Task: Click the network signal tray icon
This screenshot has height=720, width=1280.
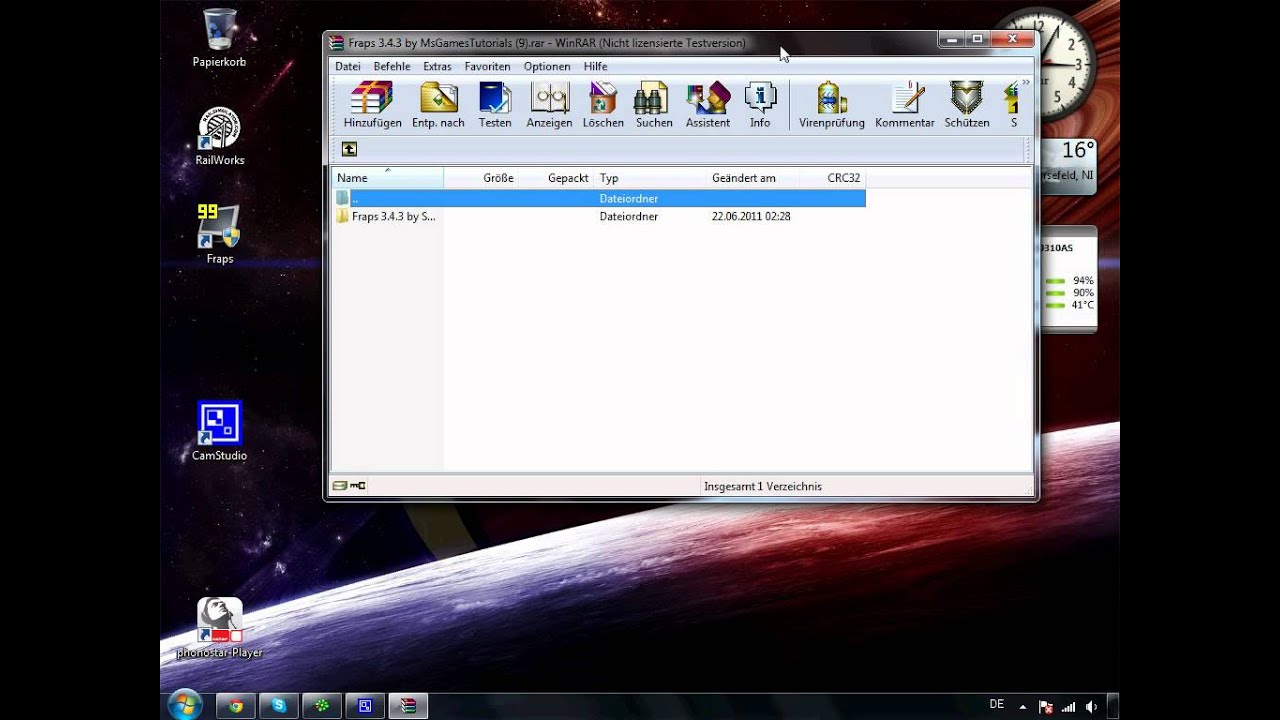Action: pos(1068,707)
